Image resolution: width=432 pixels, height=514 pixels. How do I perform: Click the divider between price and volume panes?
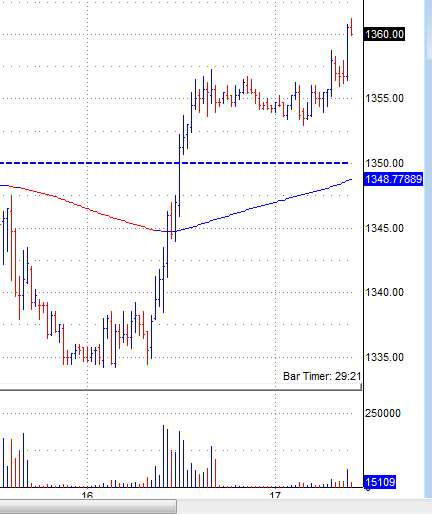(181, 388)
